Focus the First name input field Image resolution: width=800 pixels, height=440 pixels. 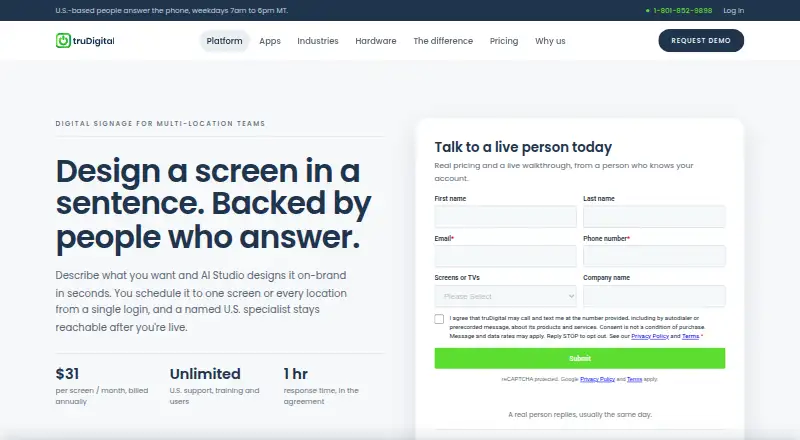506,216
